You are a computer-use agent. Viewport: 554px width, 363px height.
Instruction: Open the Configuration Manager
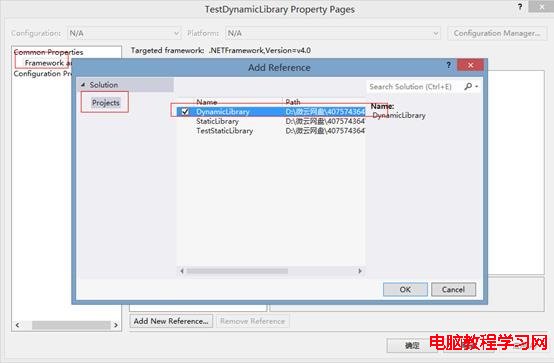click(x=497, y=33)
